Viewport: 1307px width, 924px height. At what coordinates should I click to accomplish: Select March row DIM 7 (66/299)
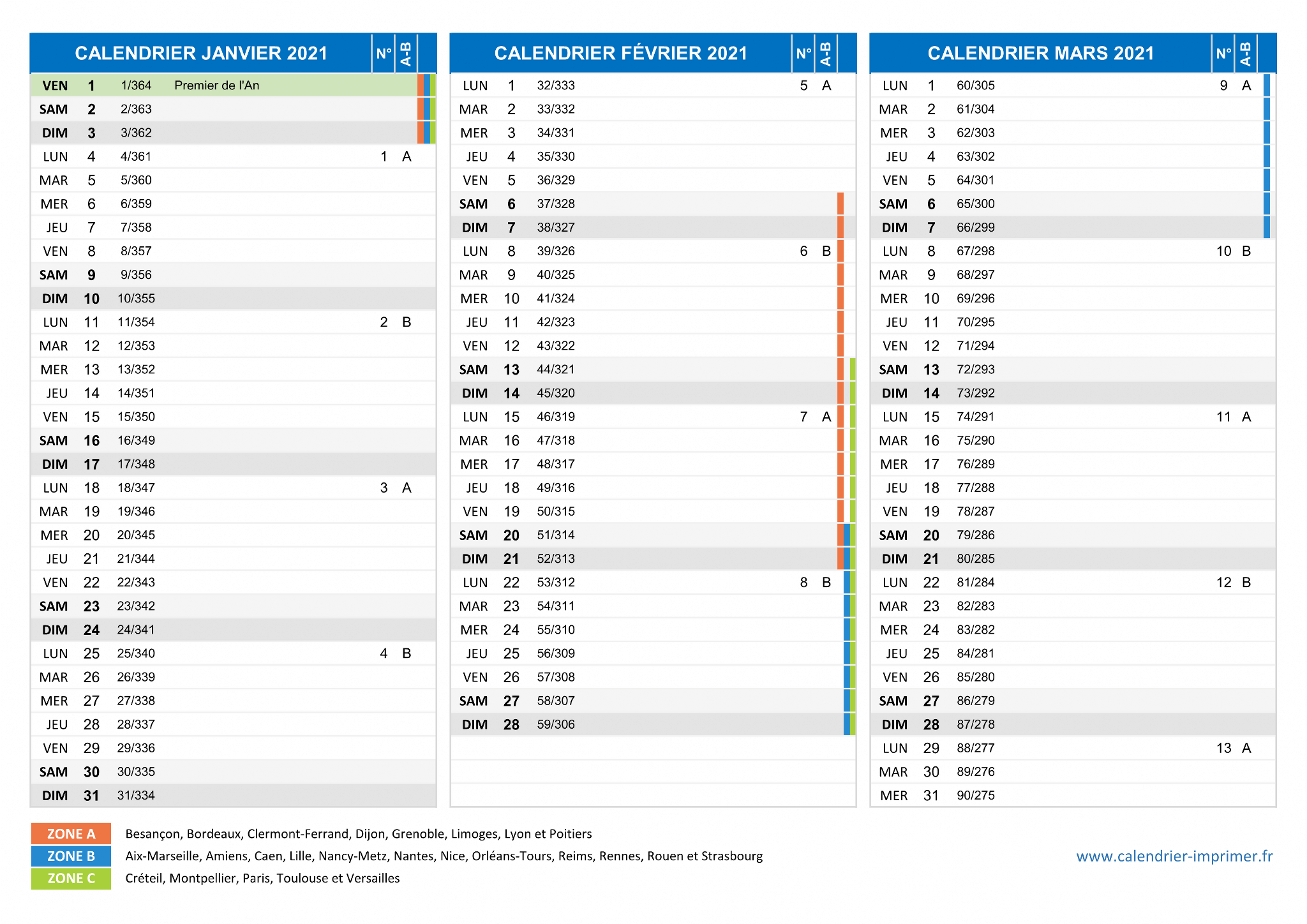[1073, 228]
